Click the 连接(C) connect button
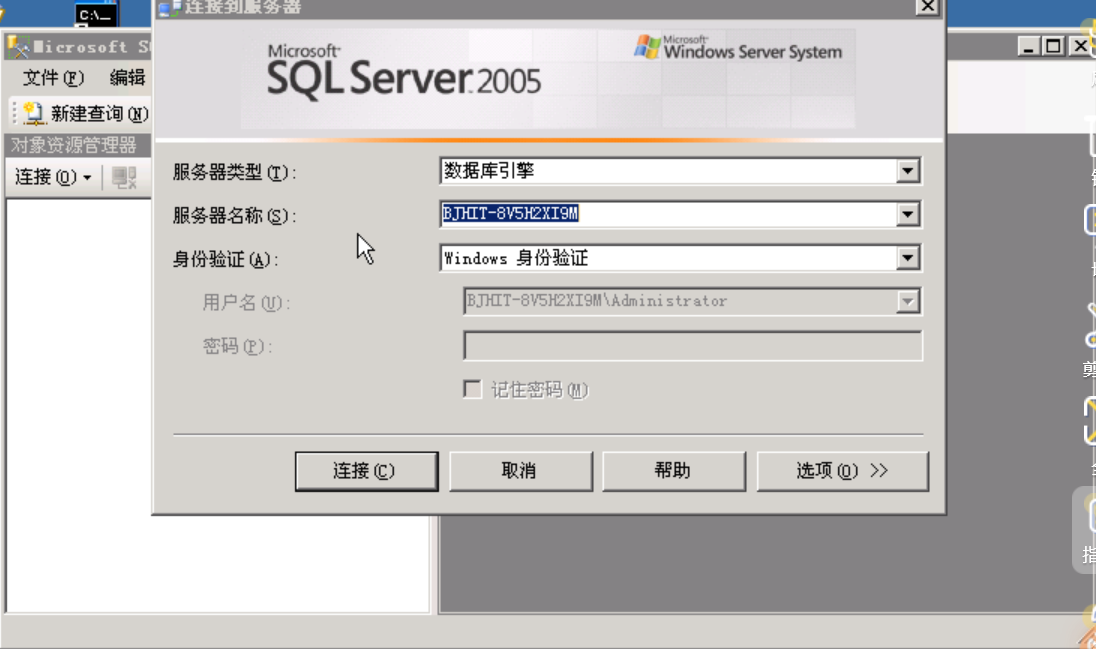The height and width of the screenshot is (649, 1096). pyautogui.click(x=366, y=471)
